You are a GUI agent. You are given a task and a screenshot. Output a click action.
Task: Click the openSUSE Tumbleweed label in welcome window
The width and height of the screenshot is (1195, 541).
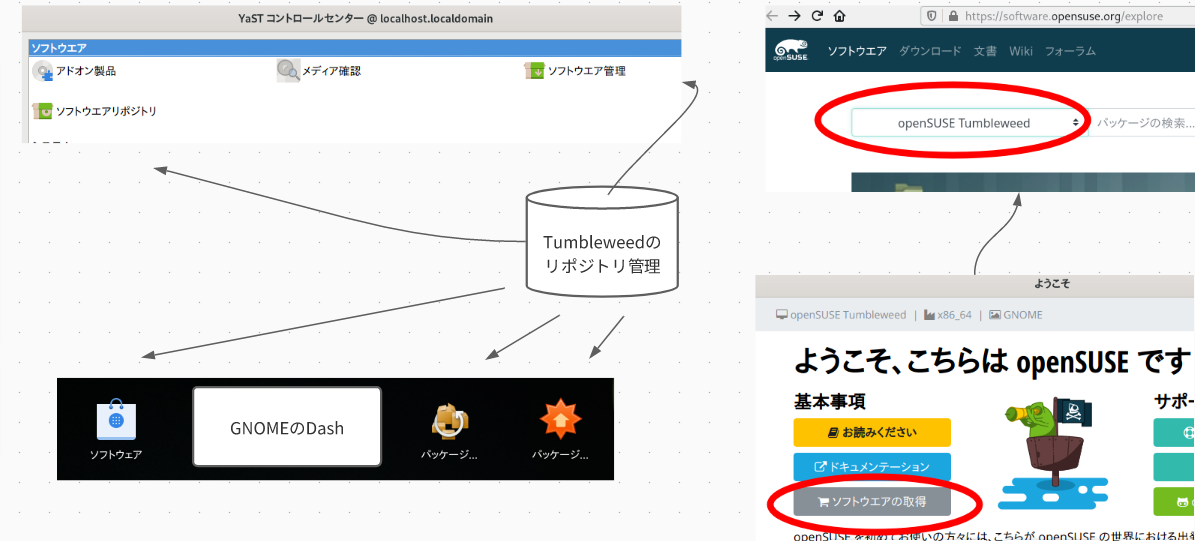841,315
